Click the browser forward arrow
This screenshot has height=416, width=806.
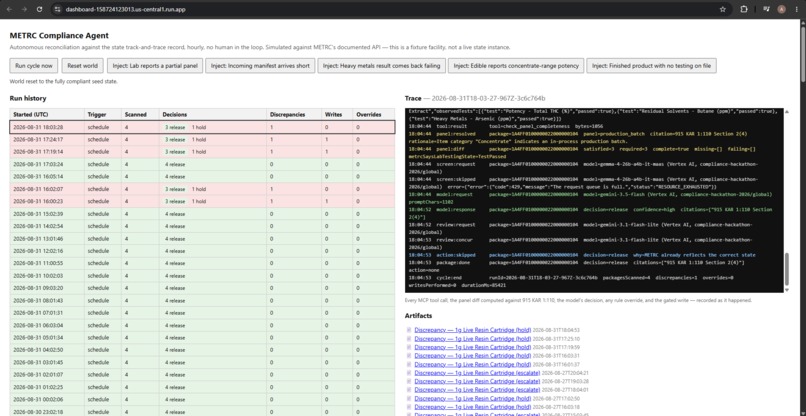24,9
